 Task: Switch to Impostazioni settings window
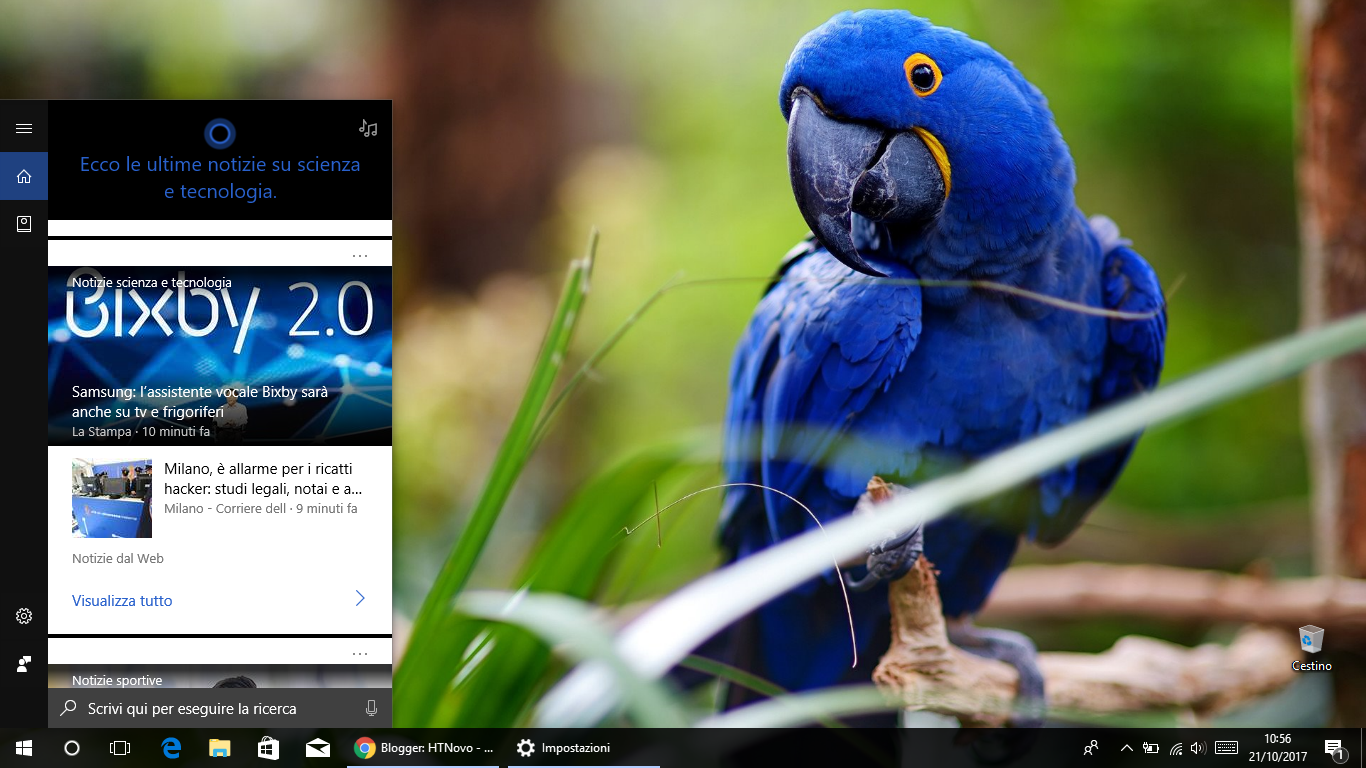[x=584, y=748]
